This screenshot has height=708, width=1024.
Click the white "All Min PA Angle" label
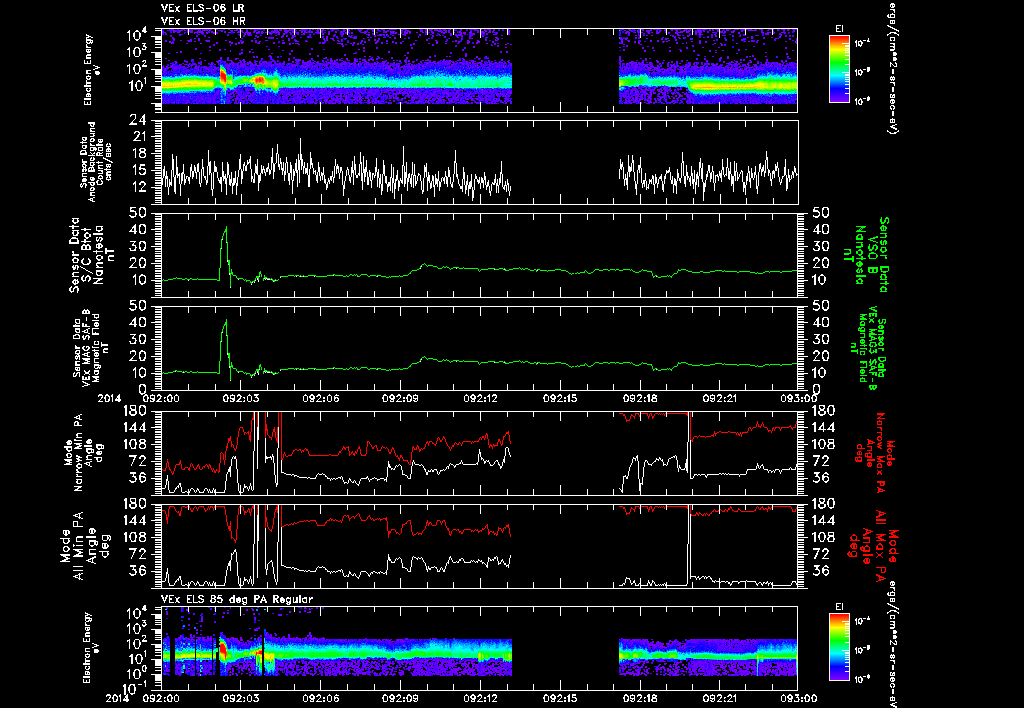[84, 545]
